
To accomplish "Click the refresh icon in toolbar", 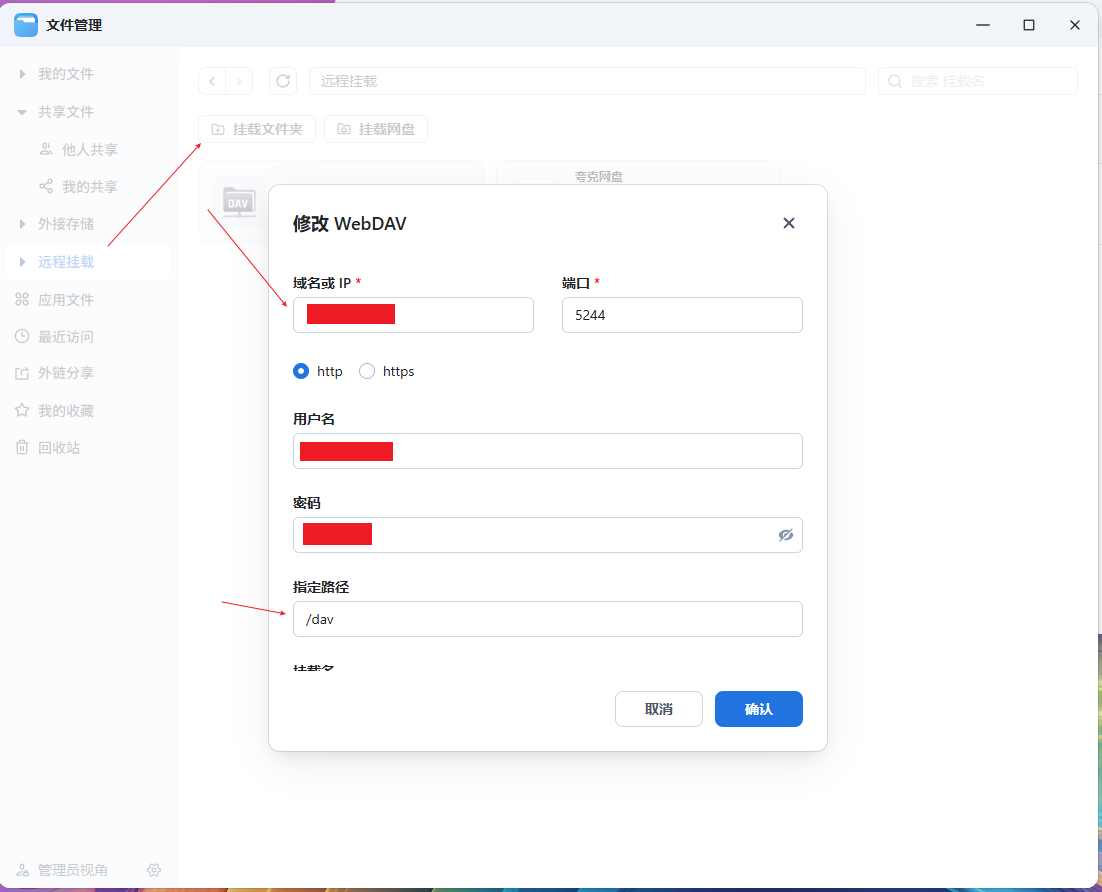I will pyautogui.click(x=283, y=81).
